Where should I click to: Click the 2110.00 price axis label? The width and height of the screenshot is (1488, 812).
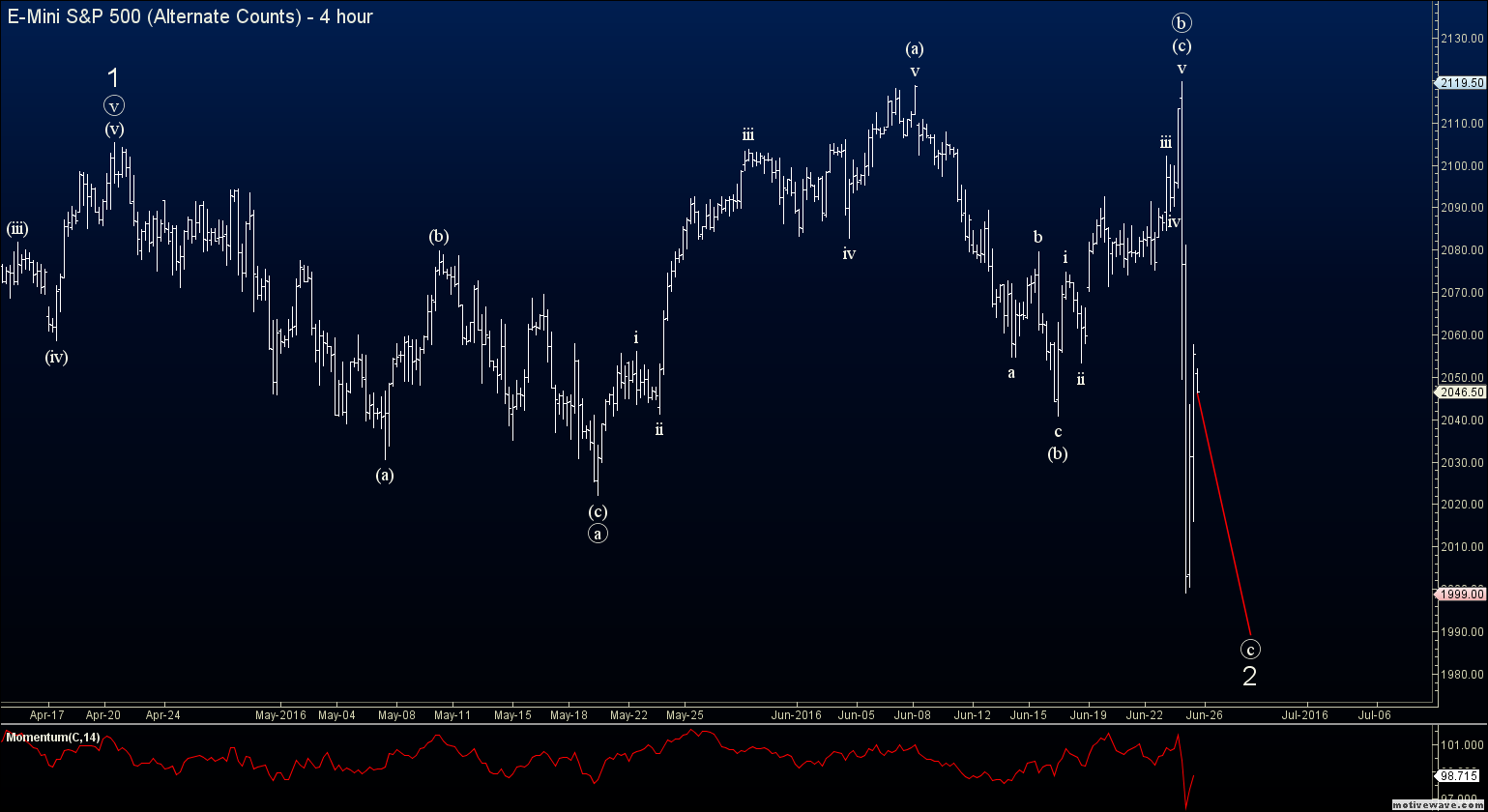click(x=1461, y=124)
